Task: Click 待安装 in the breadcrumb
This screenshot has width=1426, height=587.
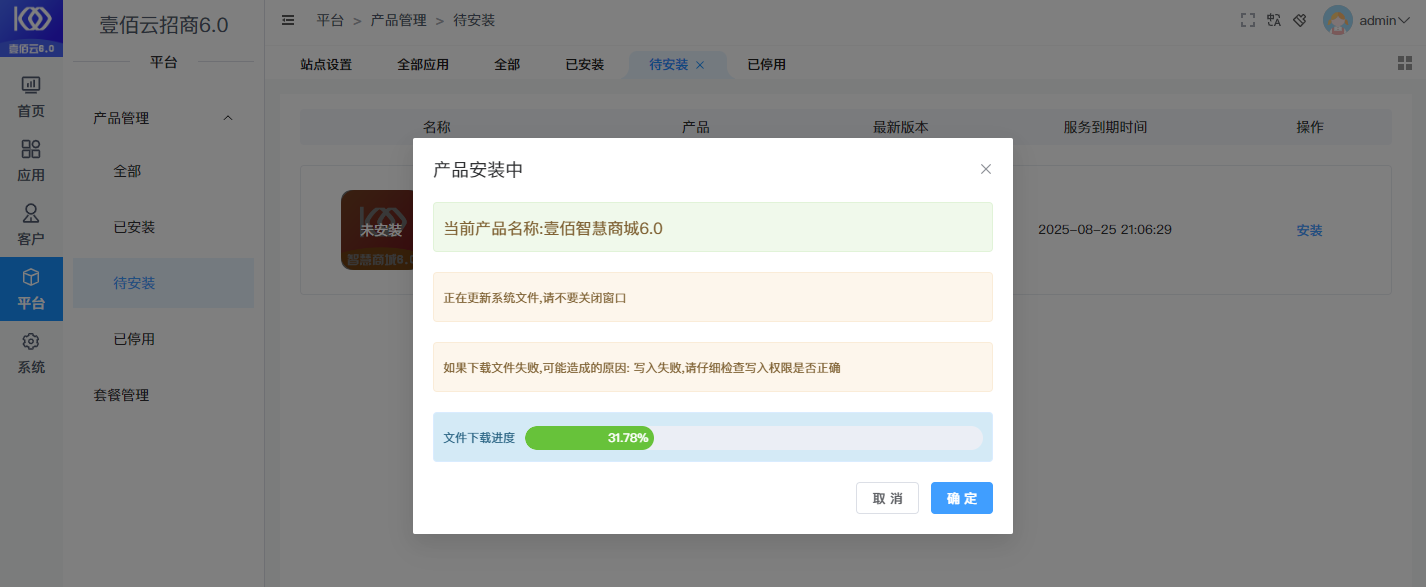Action: coord(474,20)
